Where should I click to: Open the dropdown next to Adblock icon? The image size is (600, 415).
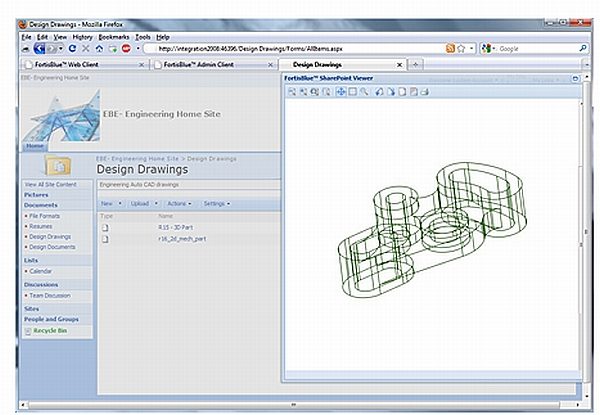138,49
